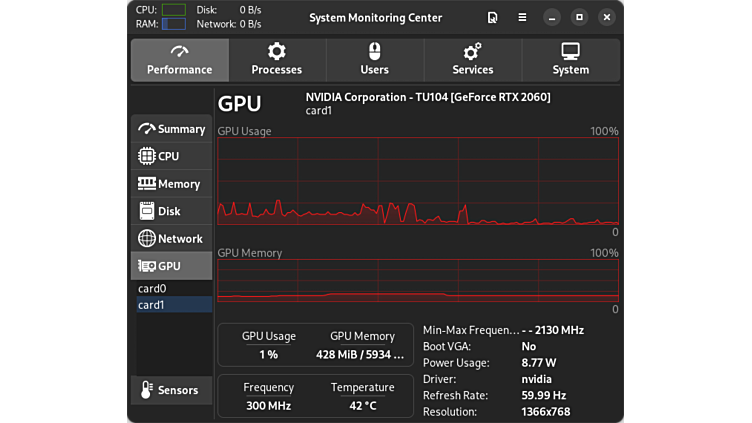Open the Performance tab
Viewport: 752px width, 423px height.
point(179,60)
